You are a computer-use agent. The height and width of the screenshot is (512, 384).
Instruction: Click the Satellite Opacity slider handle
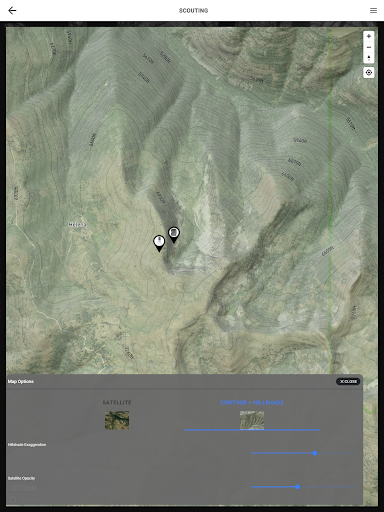[297, 487]
